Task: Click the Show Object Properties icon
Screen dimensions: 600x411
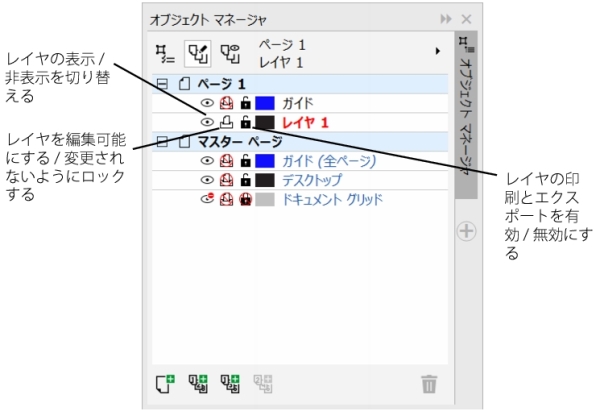Action: [163, 50]
